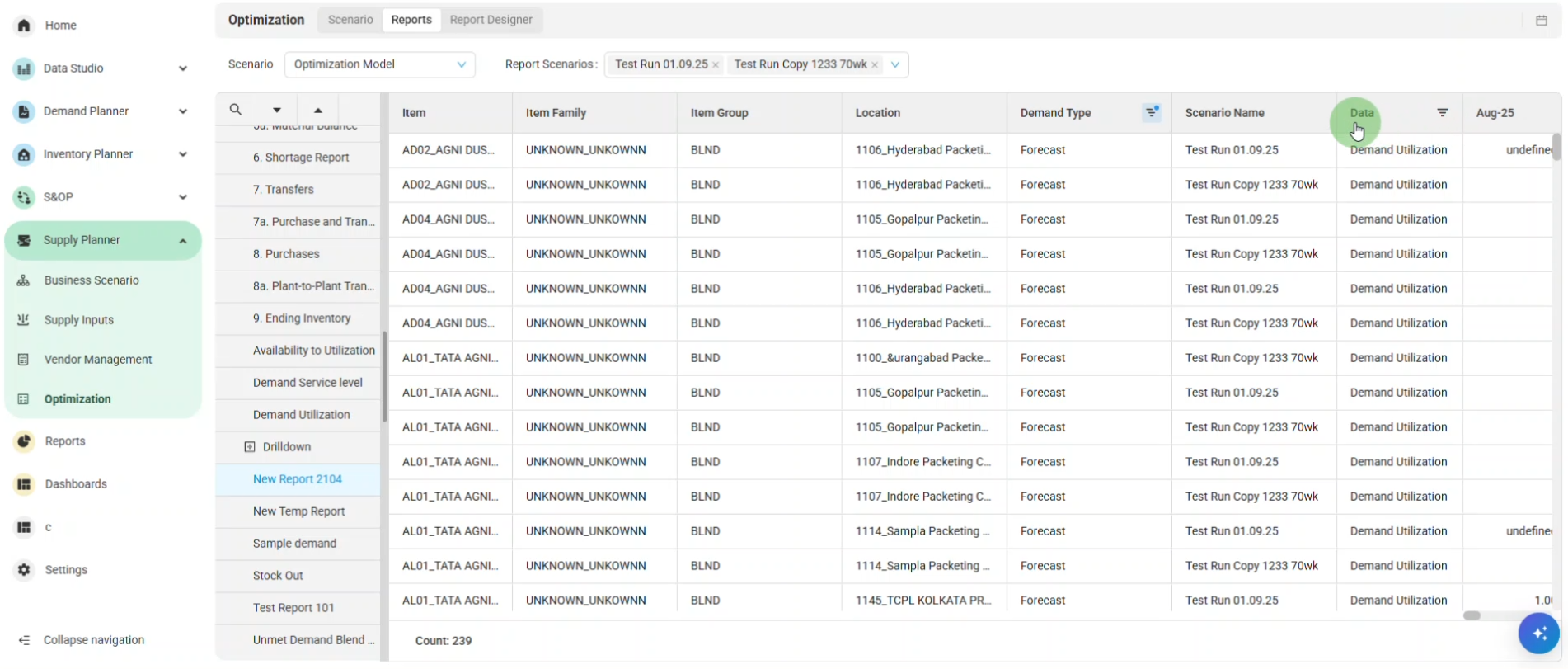
Task: Expand the Inventory Planner menu chevron
Action: [183, 154]
